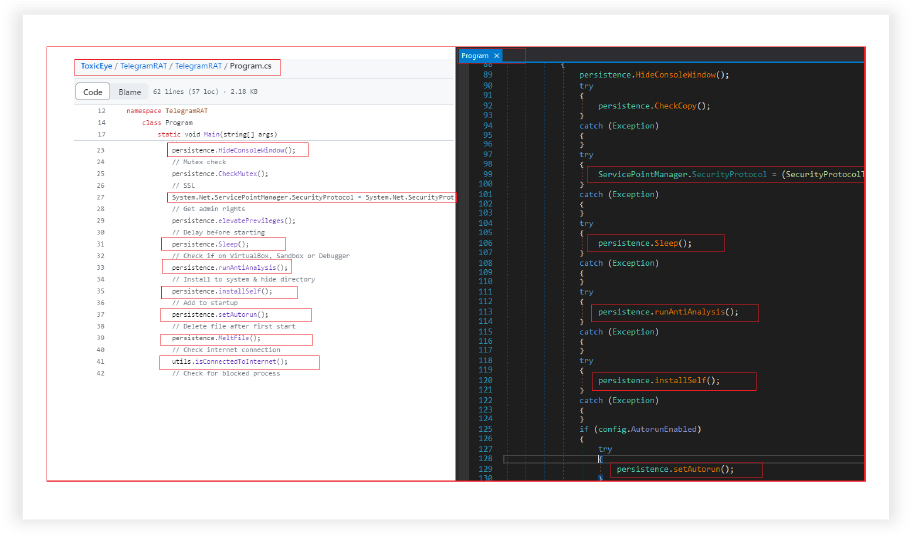Click 'class Program' on line 14

tap(167, 123)
